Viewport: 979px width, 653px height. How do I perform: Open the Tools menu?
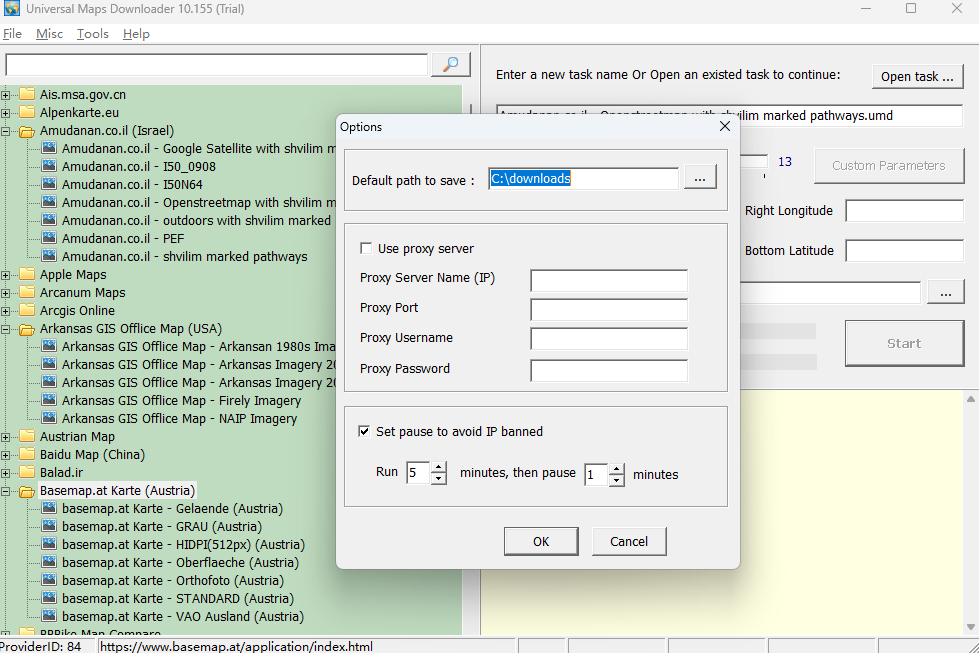[92, 33]
